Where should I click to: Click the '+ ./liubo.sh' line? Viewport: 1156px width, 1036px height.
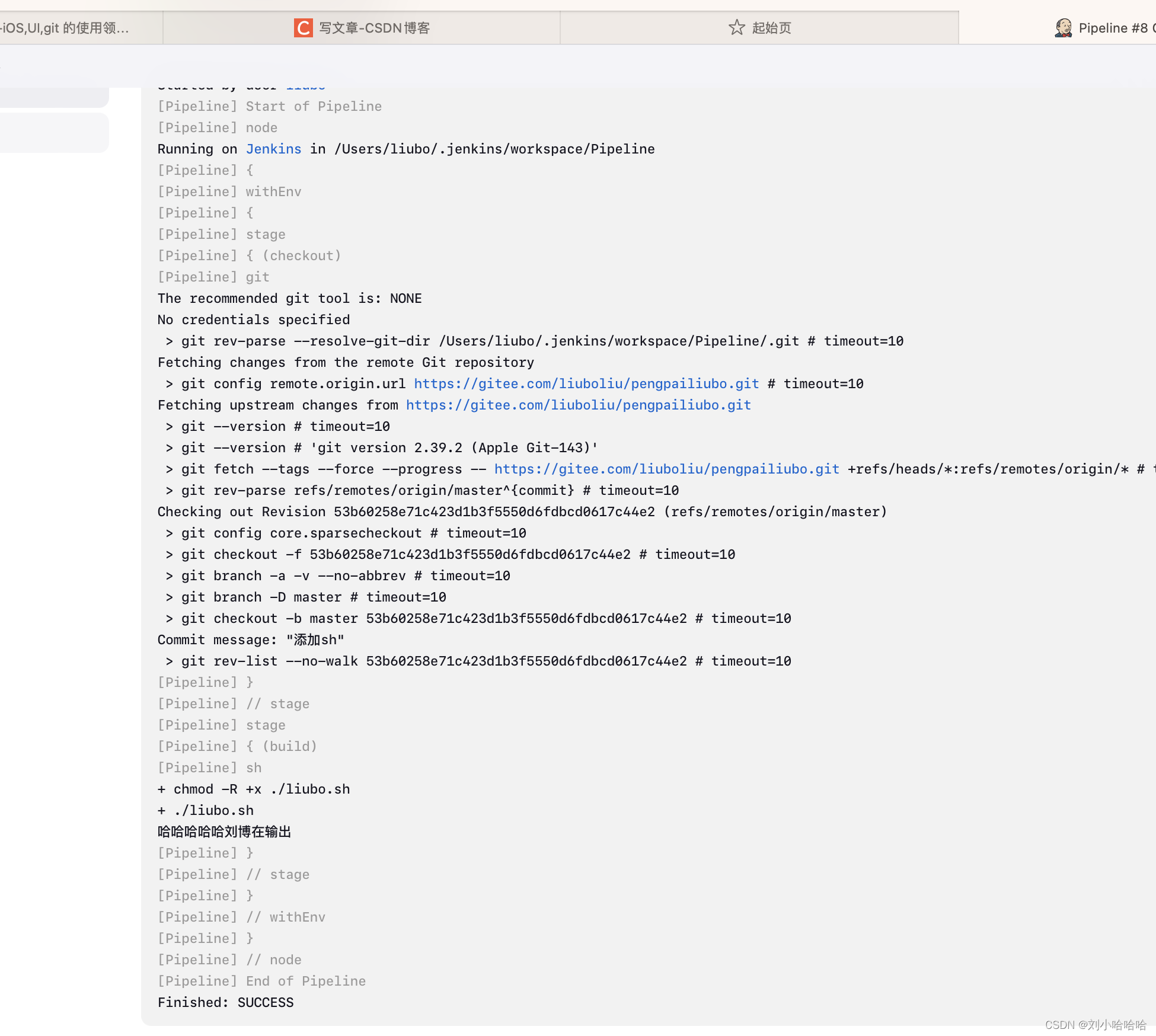(x=206, y=811)
